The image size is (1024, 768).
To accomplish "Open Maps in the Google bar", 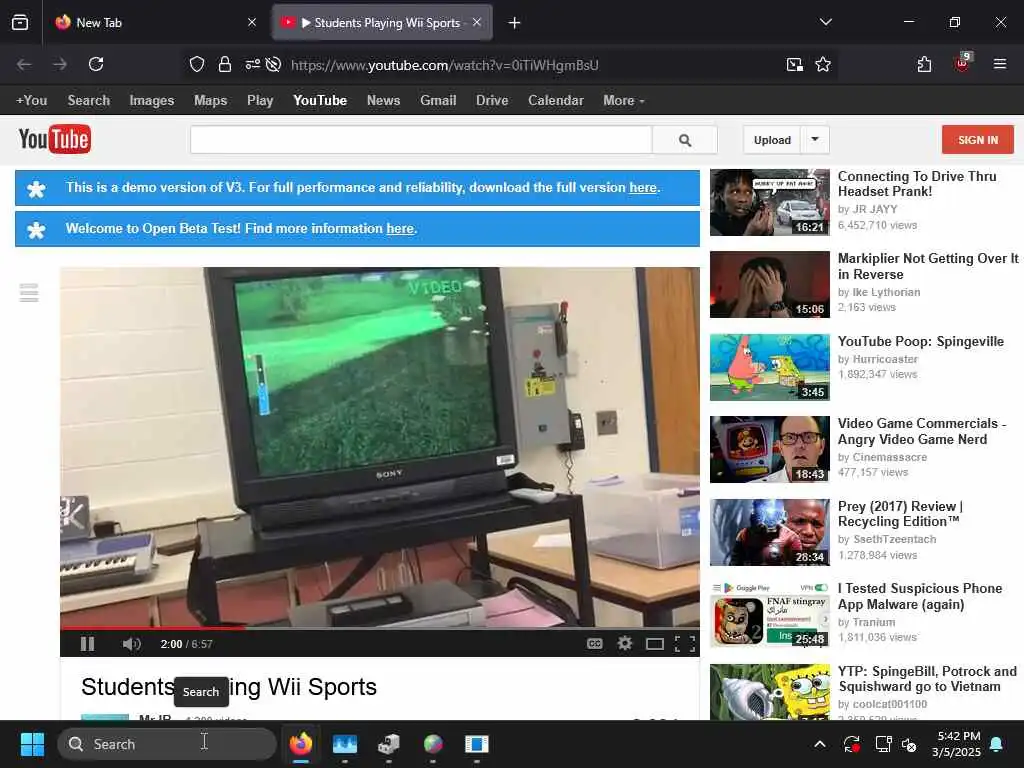I will click(x=210, y=101).
